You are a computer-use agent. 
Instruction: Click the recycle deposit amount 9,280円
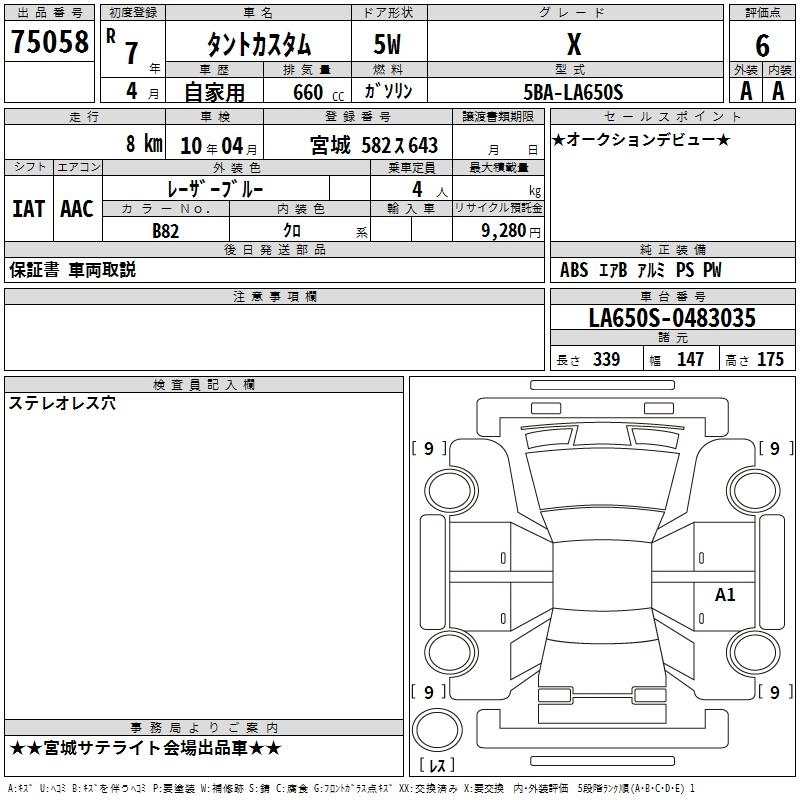click(x=509, y=231)
